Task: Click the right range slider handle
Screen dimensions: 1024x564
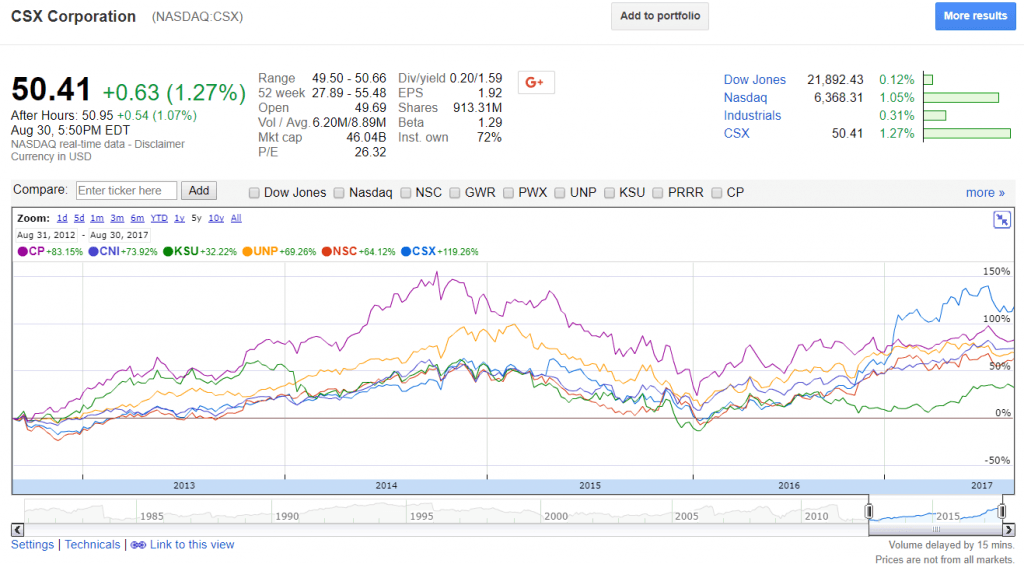Action: pos(1002,510)
